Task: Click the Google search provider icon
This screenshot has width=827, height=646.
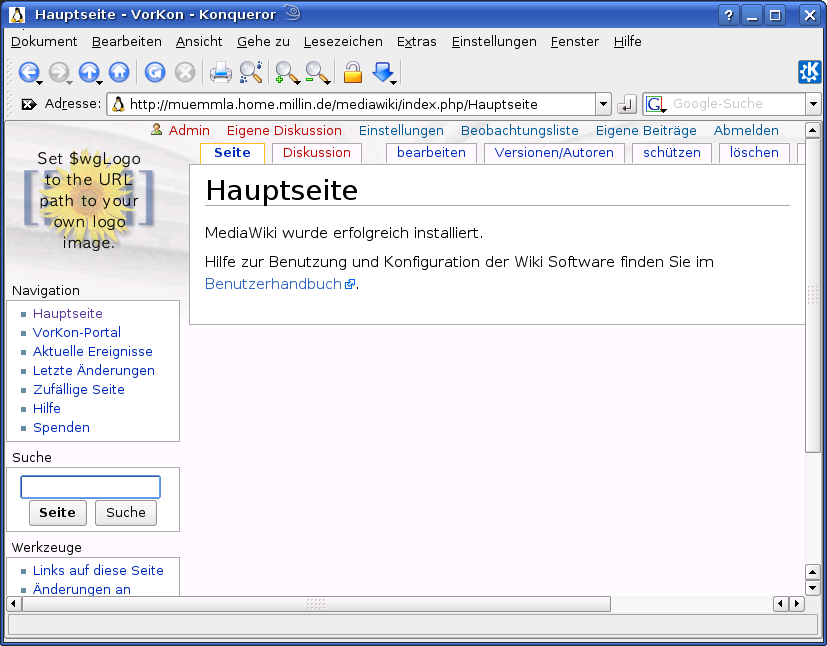Action: (654, 104)
